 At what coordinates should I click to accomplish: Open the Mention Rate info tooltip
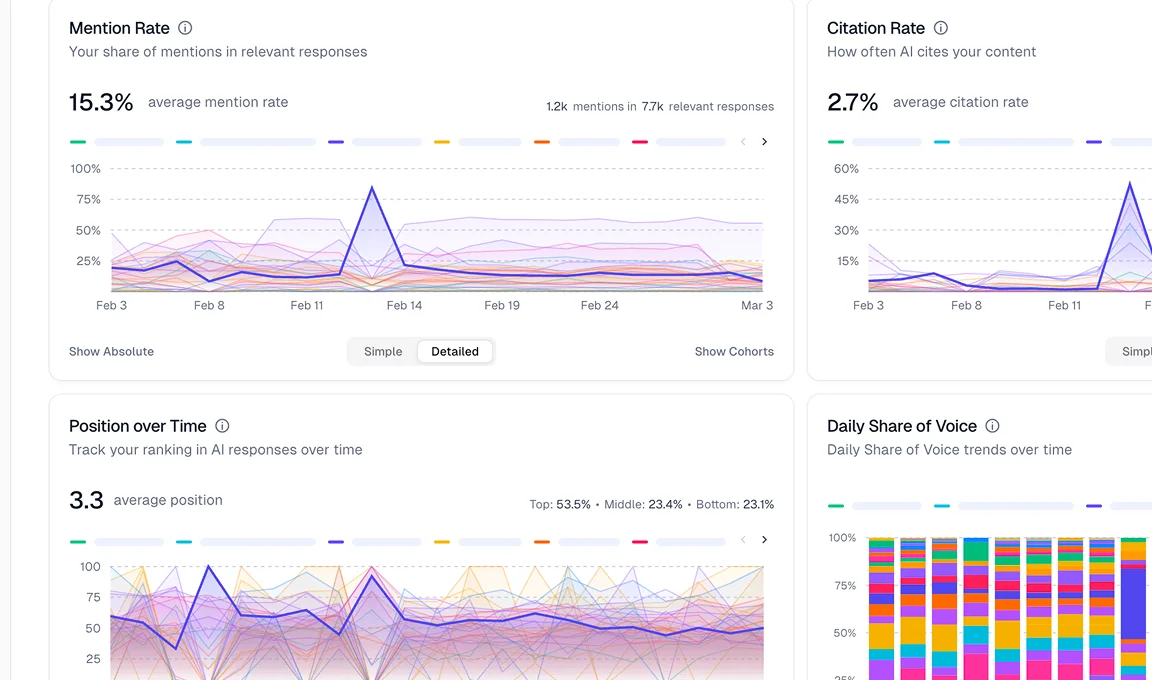(x=186, y=27)
